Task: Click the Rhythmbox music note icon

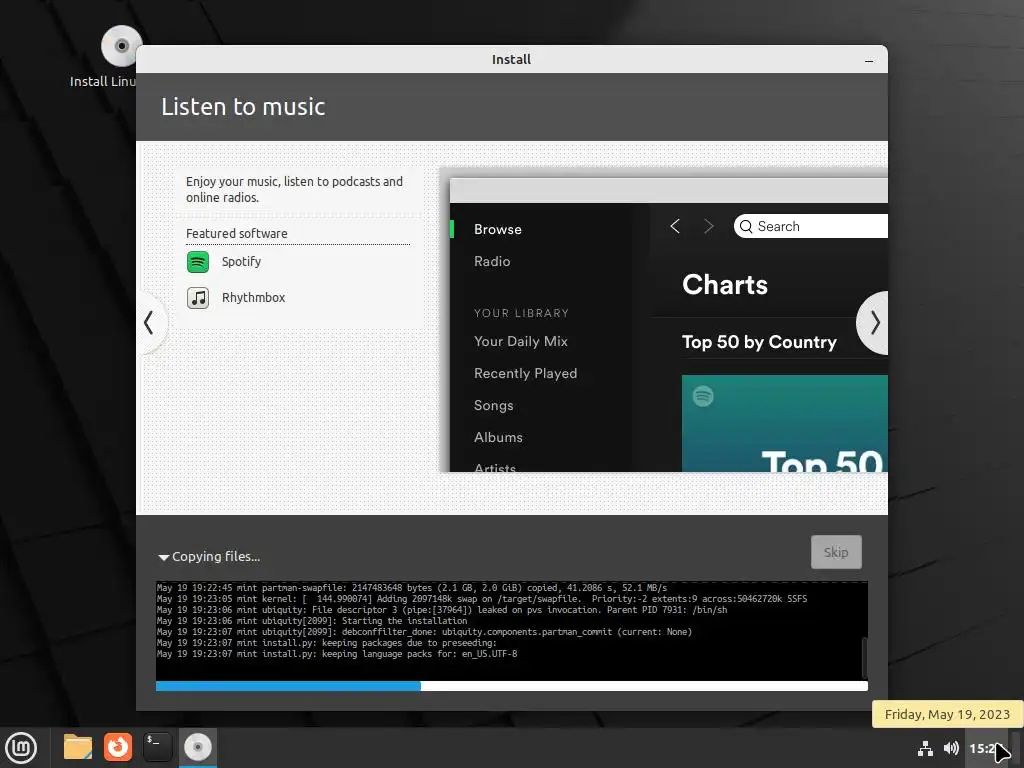Action: (198, 298)
